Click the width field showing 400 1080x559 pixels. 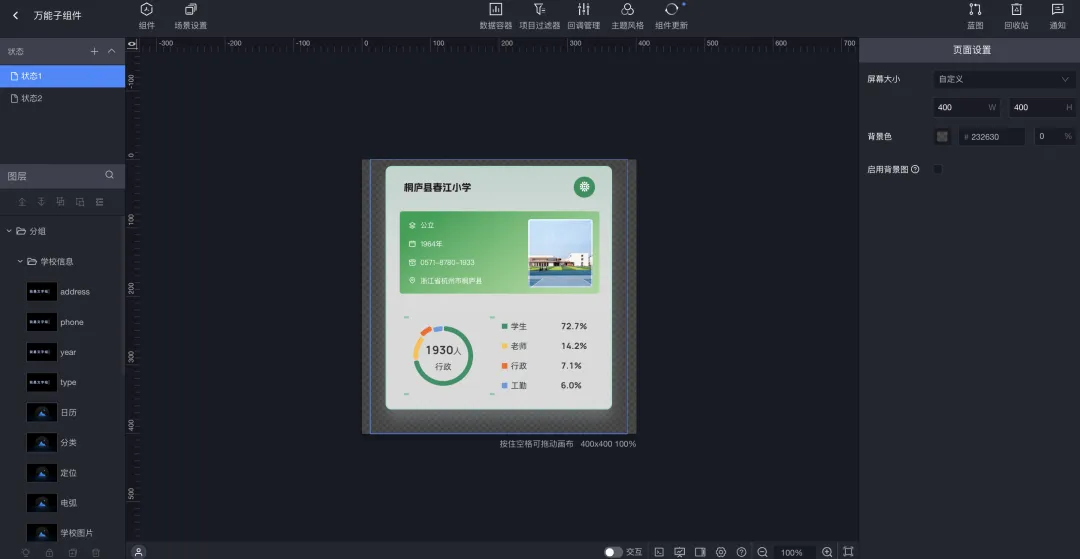pyautogui.click(x=967, y=107)
